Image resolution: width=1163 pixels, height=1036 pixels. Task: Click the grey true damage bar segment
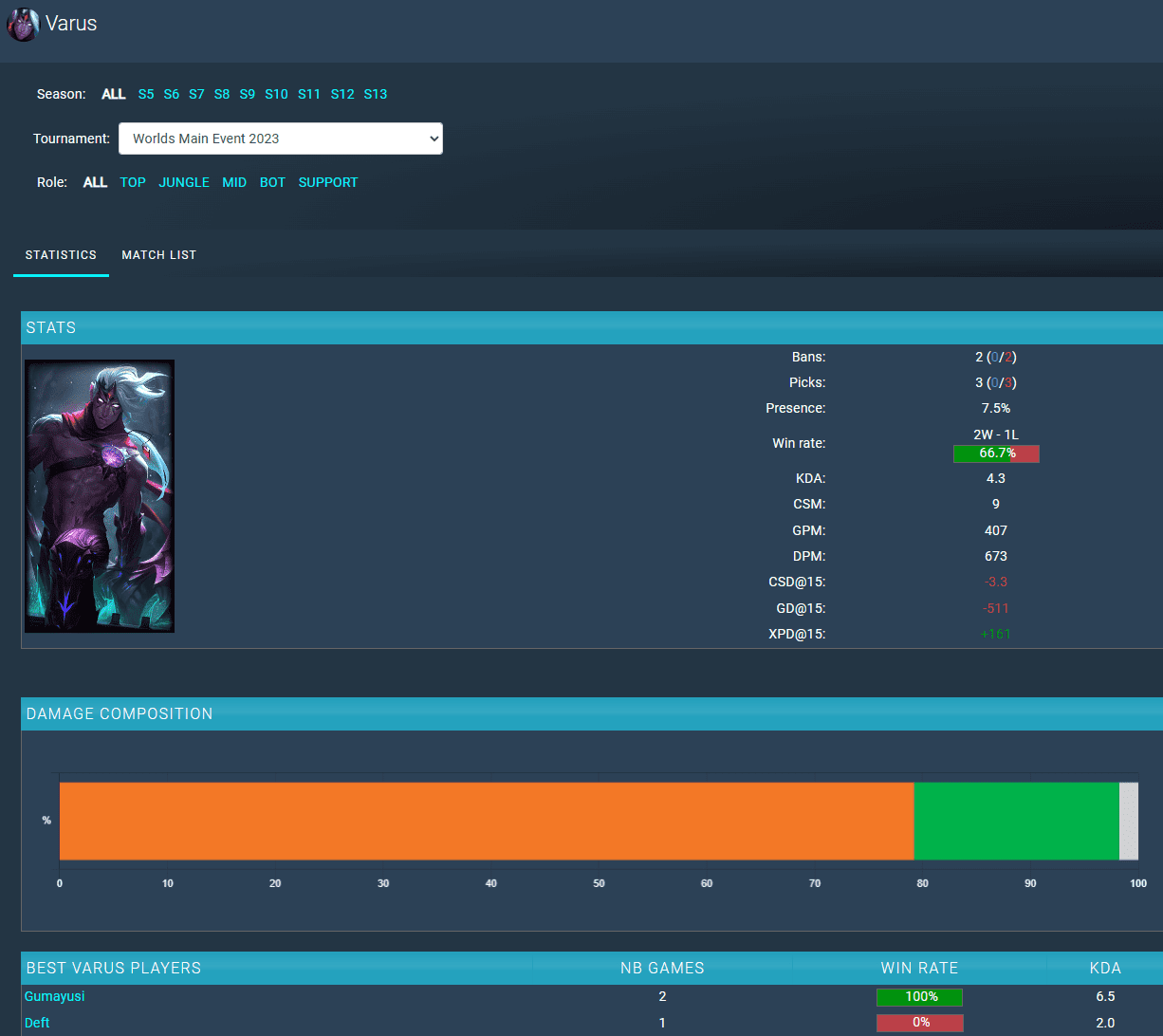pyautogui.click(x=1129, y=821)
